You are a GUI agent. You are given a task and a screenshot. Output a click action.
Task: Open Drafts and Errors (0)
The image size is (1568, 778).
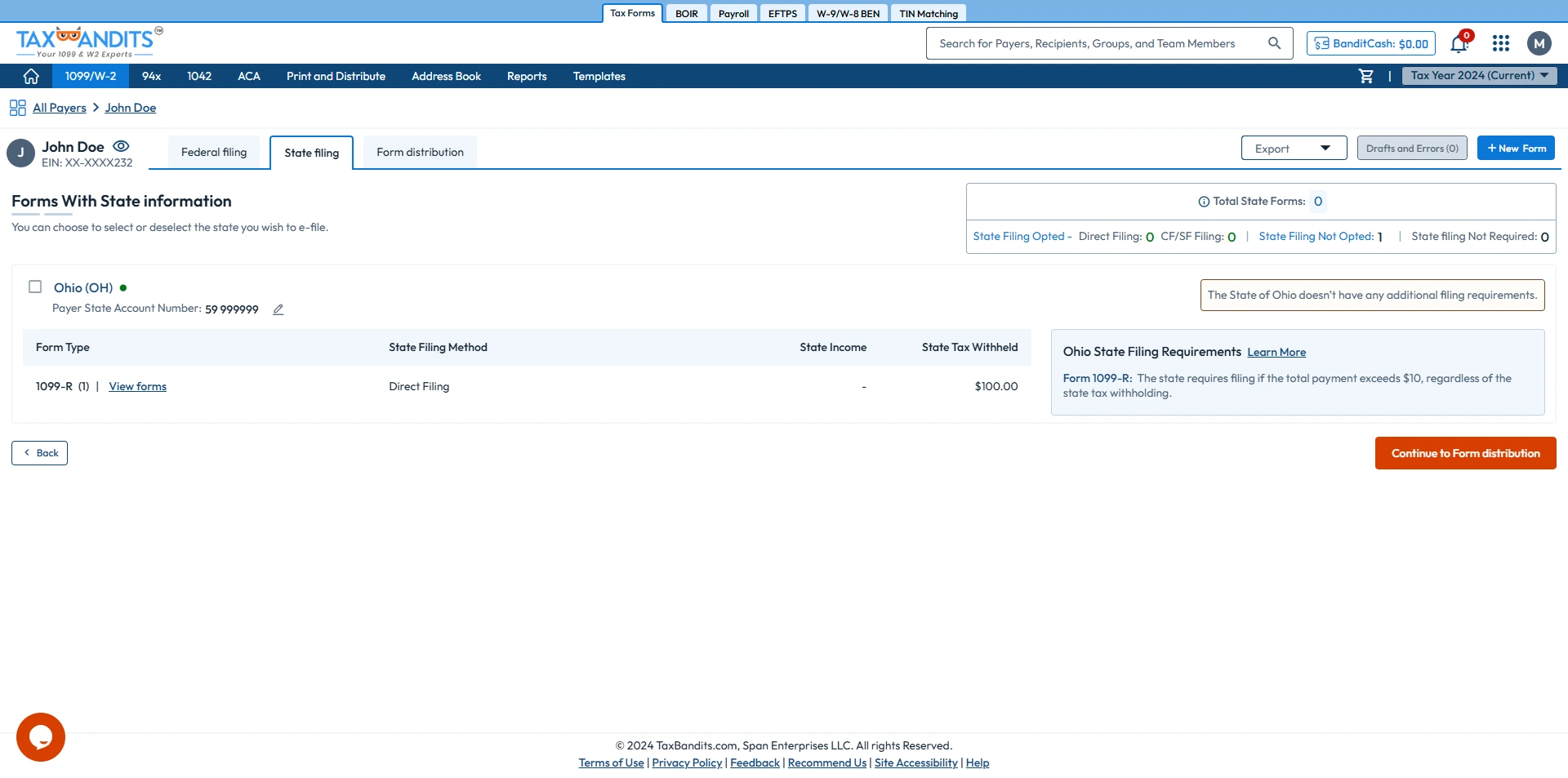1412,148
